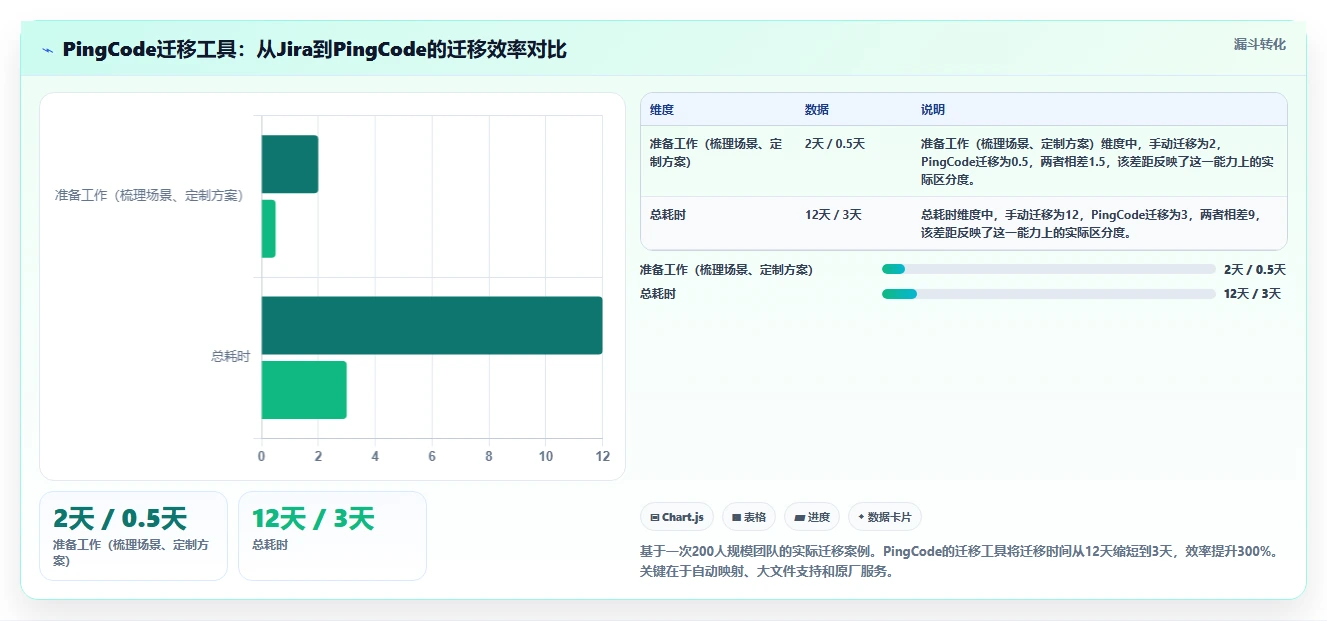Image resolution: width=1327 pixels, height=621 pixels.
Task: Click the 准备工作 row description in 说明 column
Action: pos(1096,162)
